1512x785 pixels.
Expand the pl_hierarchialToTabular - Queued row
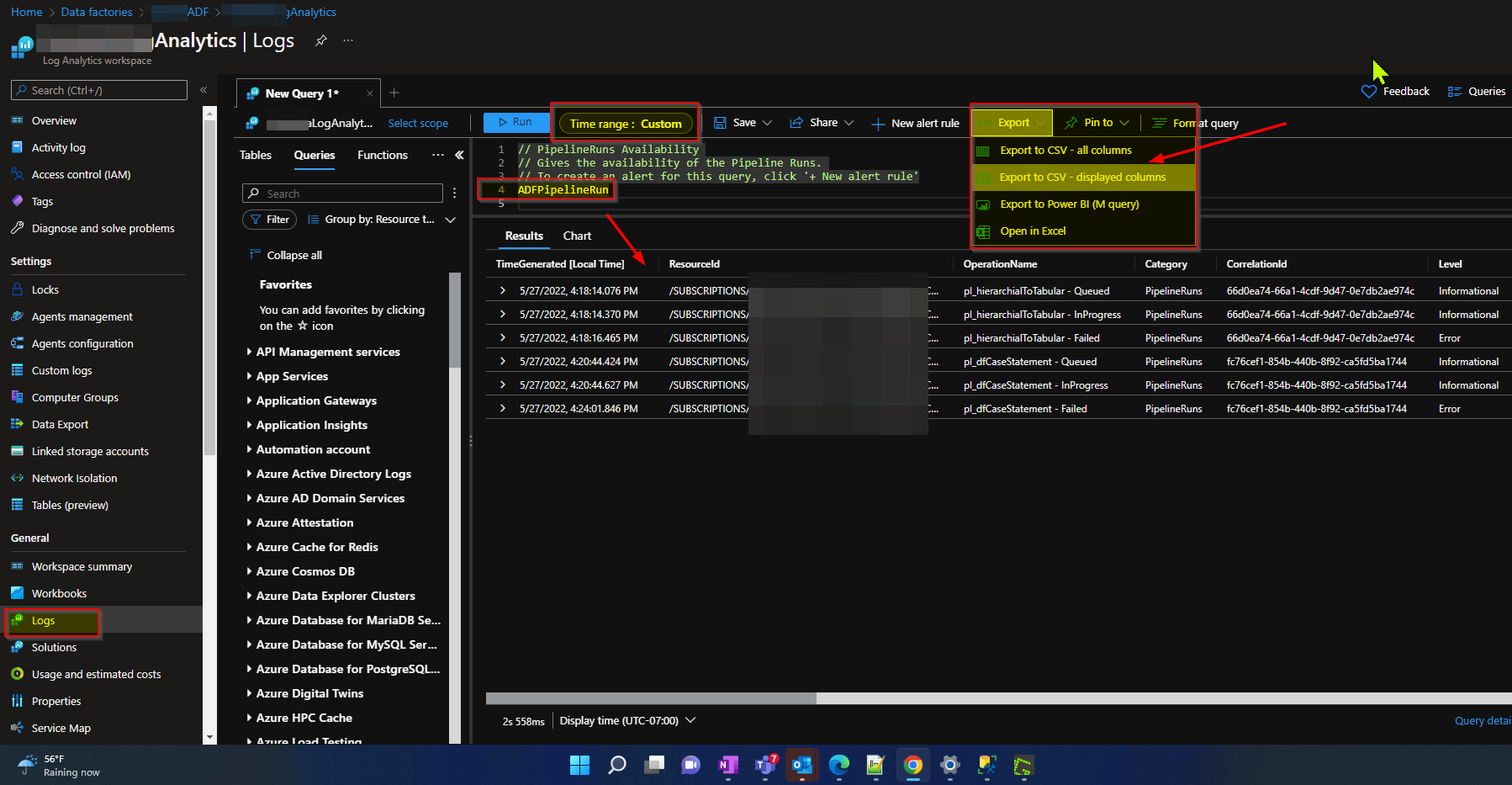click(x=503, y=290)
